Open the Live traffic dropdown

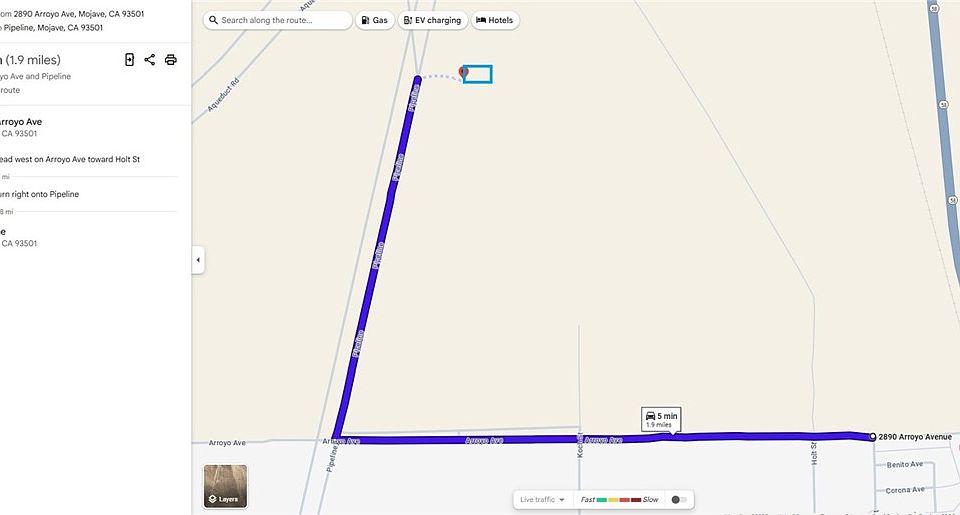(542, 500)
